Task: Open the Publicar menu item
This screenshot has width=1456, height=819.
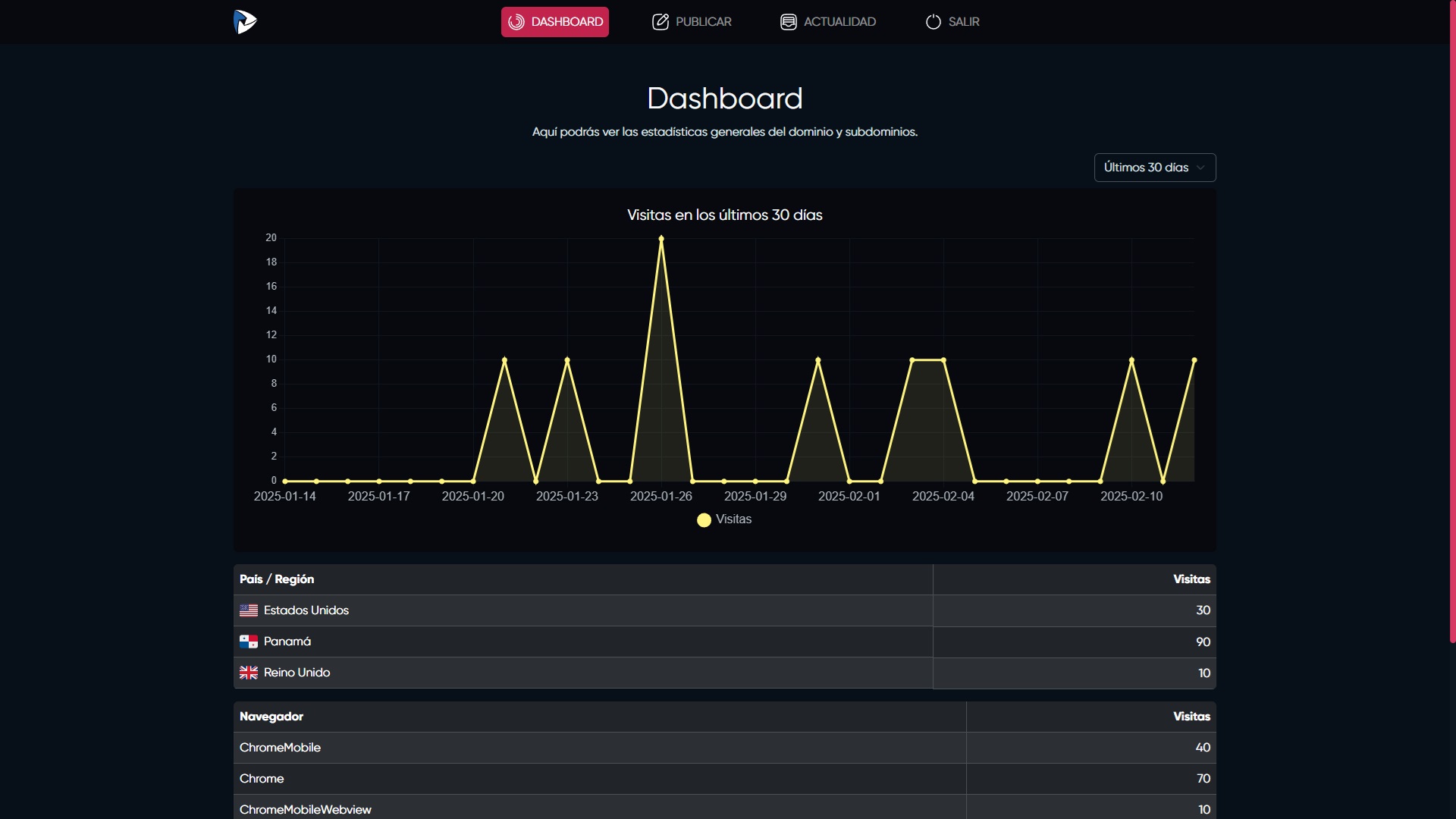Action: point(692,22)
